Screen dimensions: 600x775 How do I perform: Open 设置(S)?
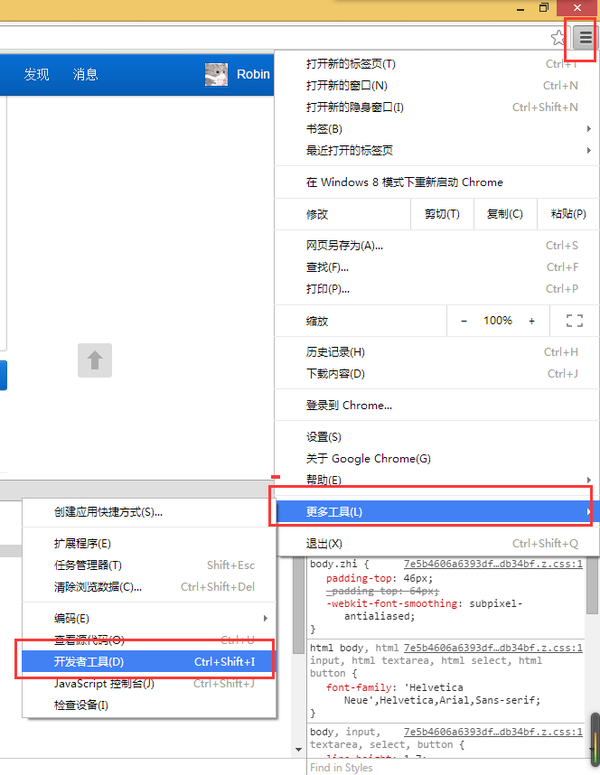pyautogui.click(x=437, y=437)
